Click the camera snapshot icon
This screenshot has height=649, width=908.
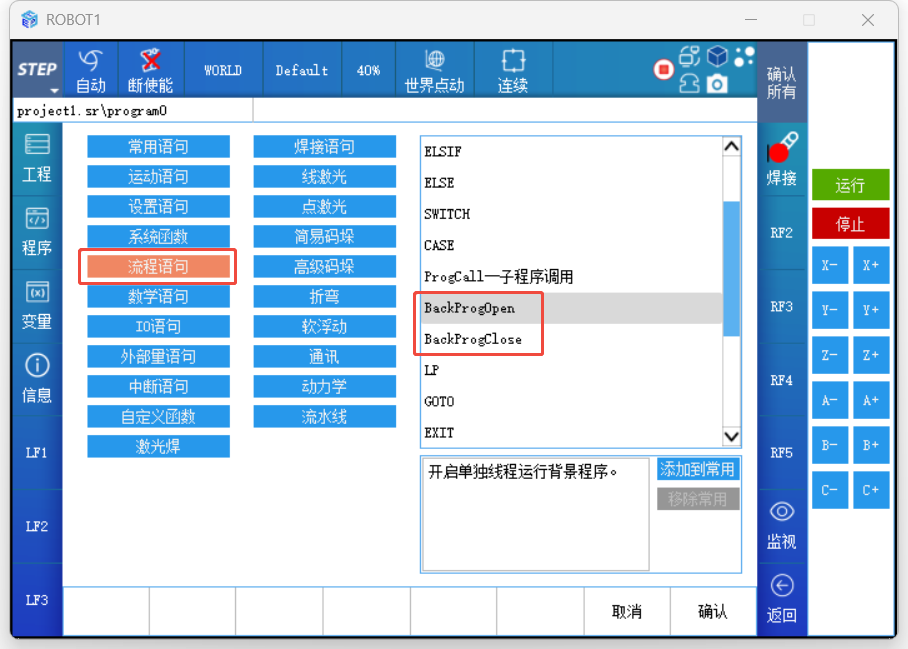[x=717, y=86]
